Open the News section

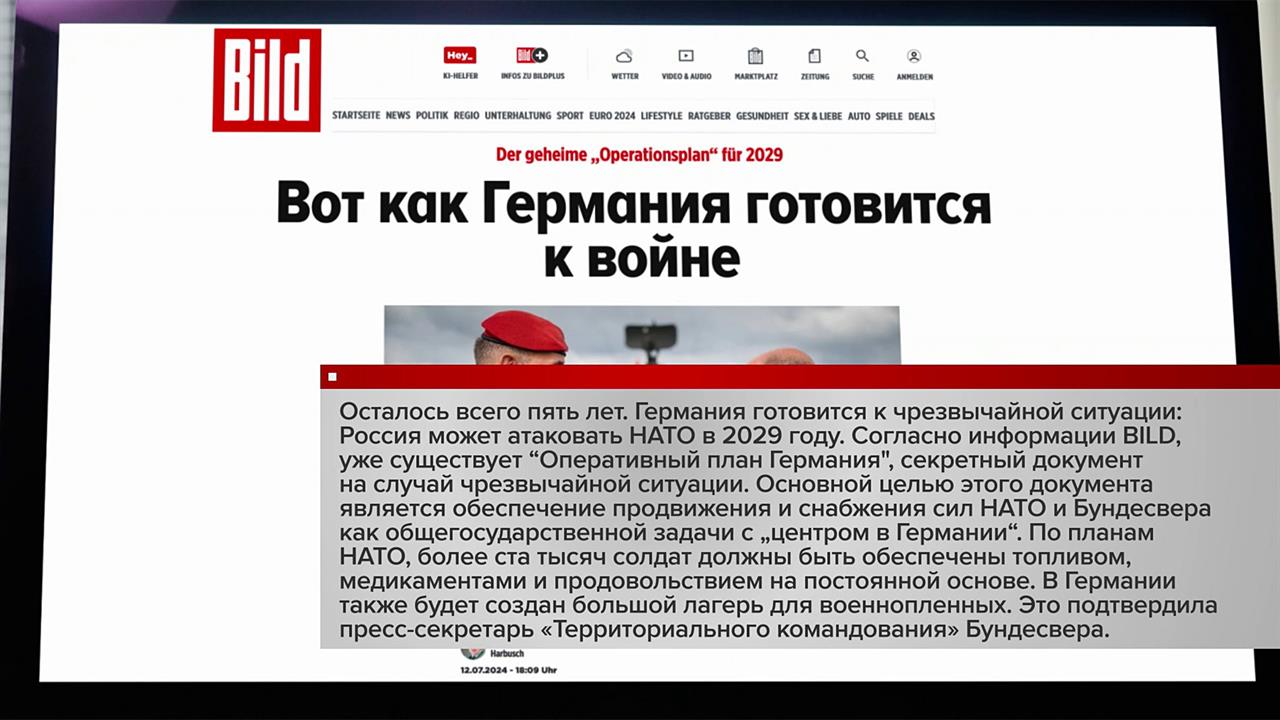[x=398, y=116]
